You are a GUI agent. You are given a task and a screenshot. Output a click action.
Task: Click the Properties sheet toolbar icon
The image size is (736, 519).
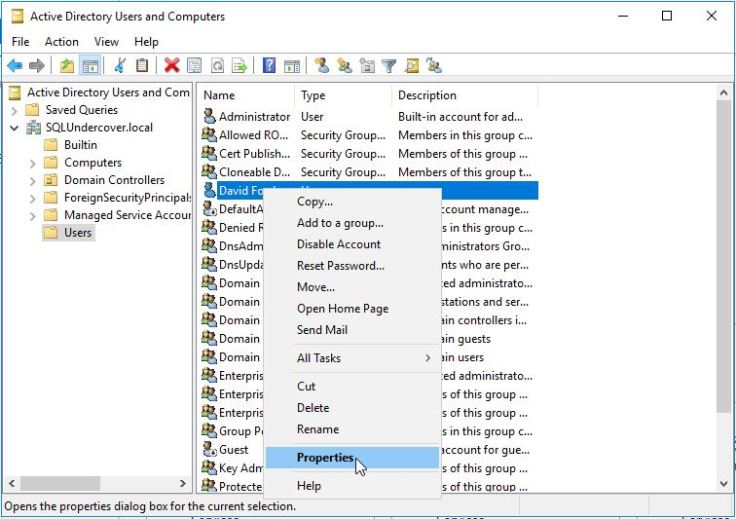tap(194, 66)
